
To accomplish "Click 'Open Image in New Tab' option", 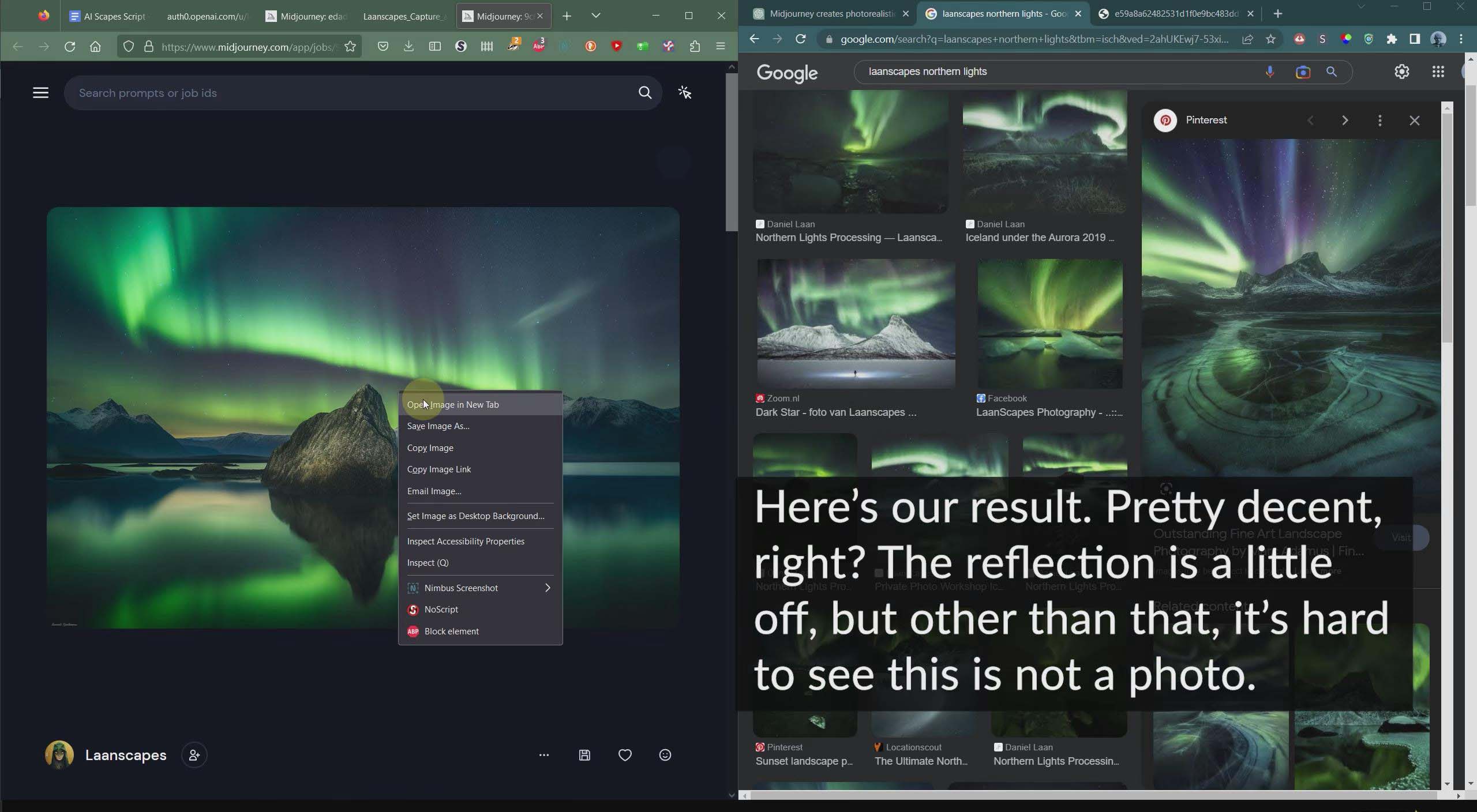I will (453, 404).
